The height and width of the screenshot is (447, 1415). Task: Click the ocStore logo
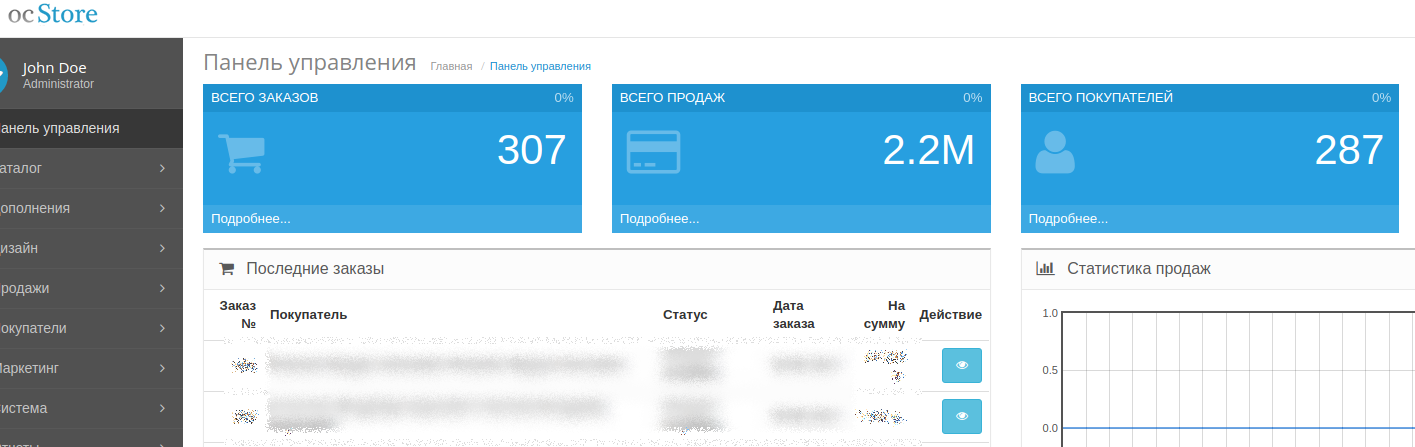click(x=53, y=15)
